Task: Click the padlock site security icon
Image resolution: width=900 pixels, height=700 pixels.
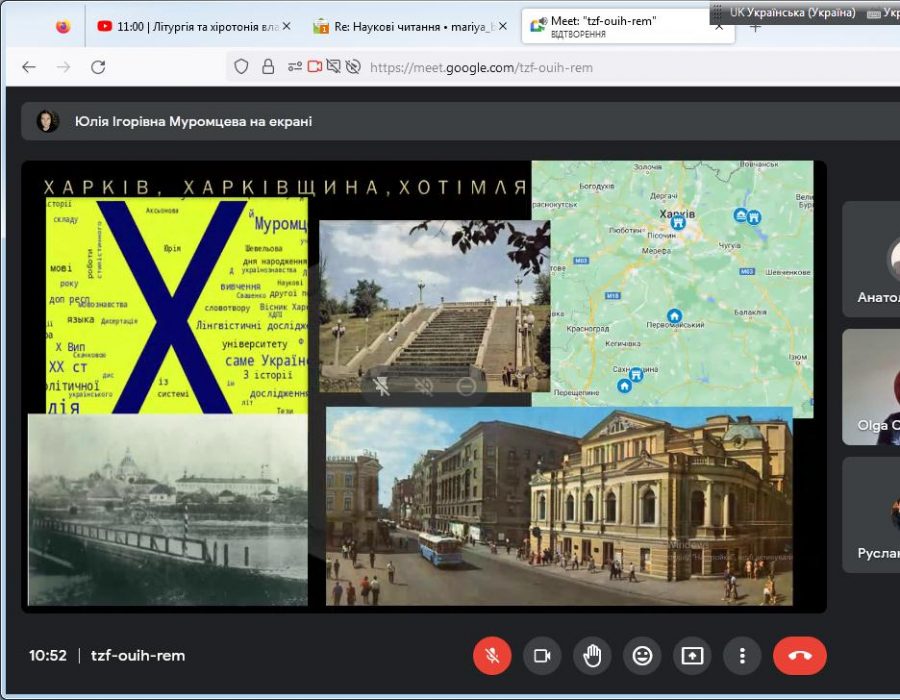Action: point(268,67)
